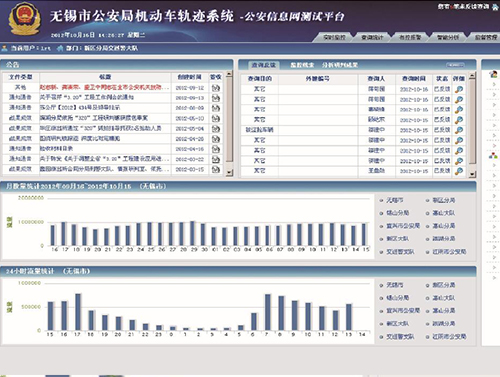Click the 创建时间 column header
Screen dimensions: 500x377
[x=189, y=77]
